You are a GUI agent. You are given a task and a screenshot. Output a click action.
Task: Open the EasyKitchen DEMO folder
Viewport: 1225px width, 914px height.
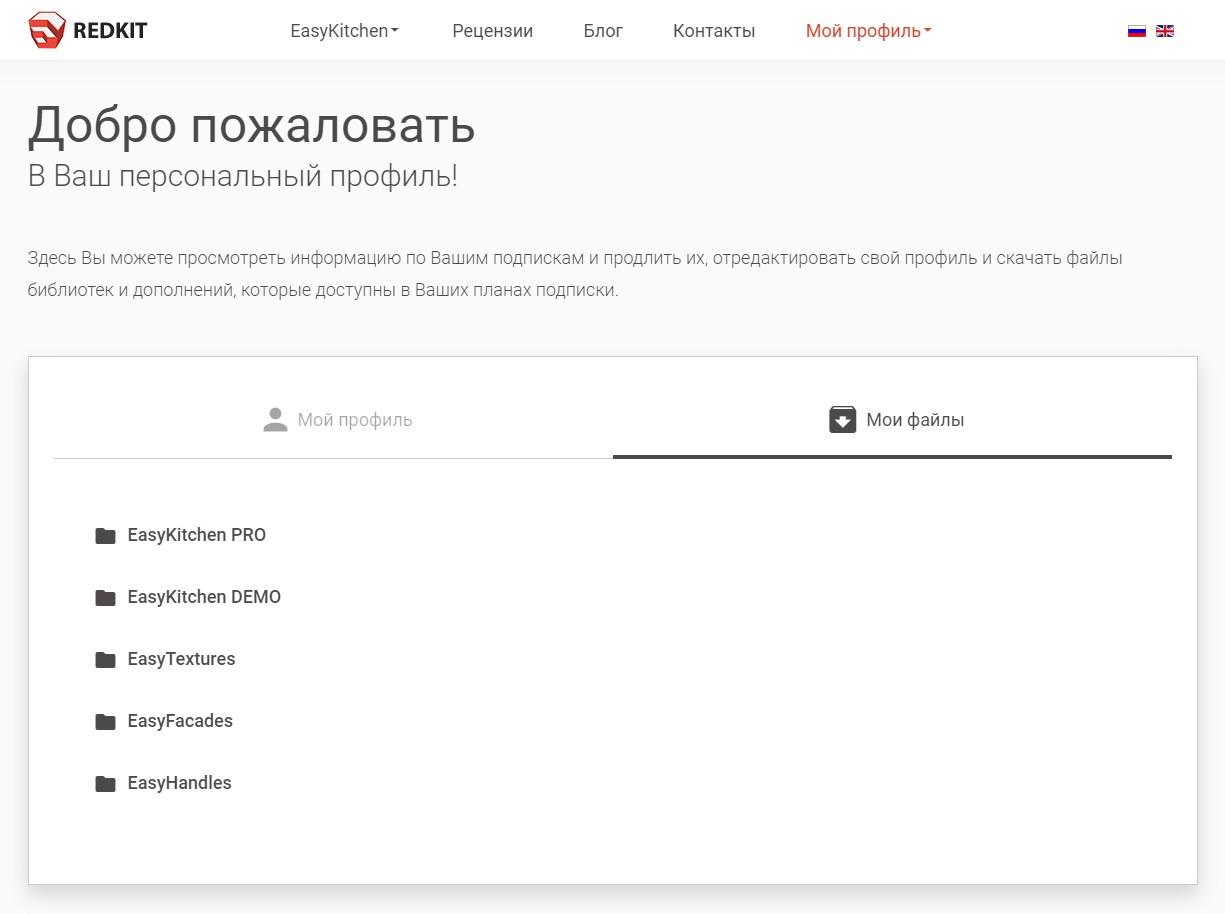(x=204, y=597)
